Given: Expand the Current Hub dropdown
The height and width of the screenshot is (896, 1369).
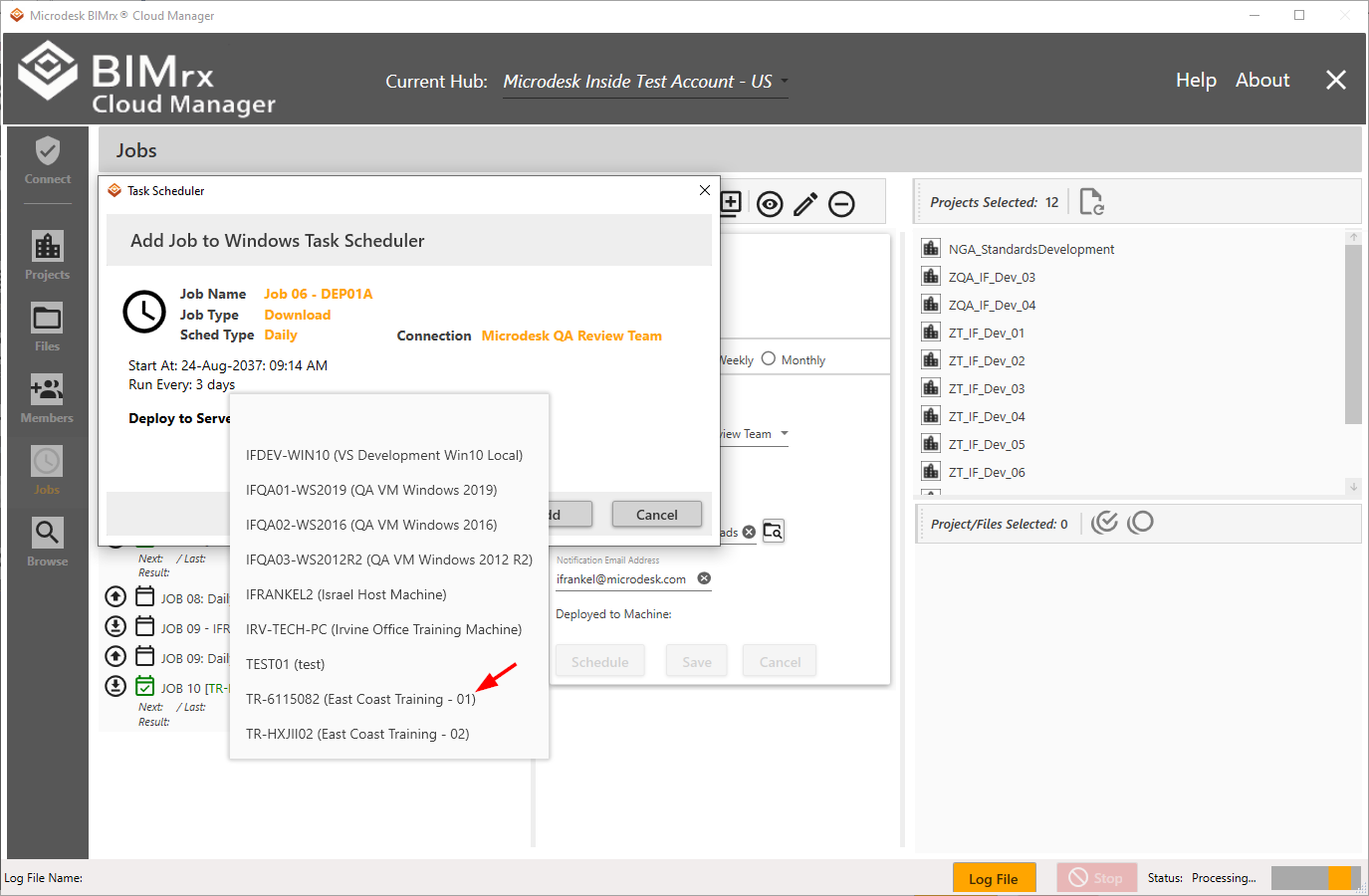Looking at the screenshot, I should click(784, 82).
